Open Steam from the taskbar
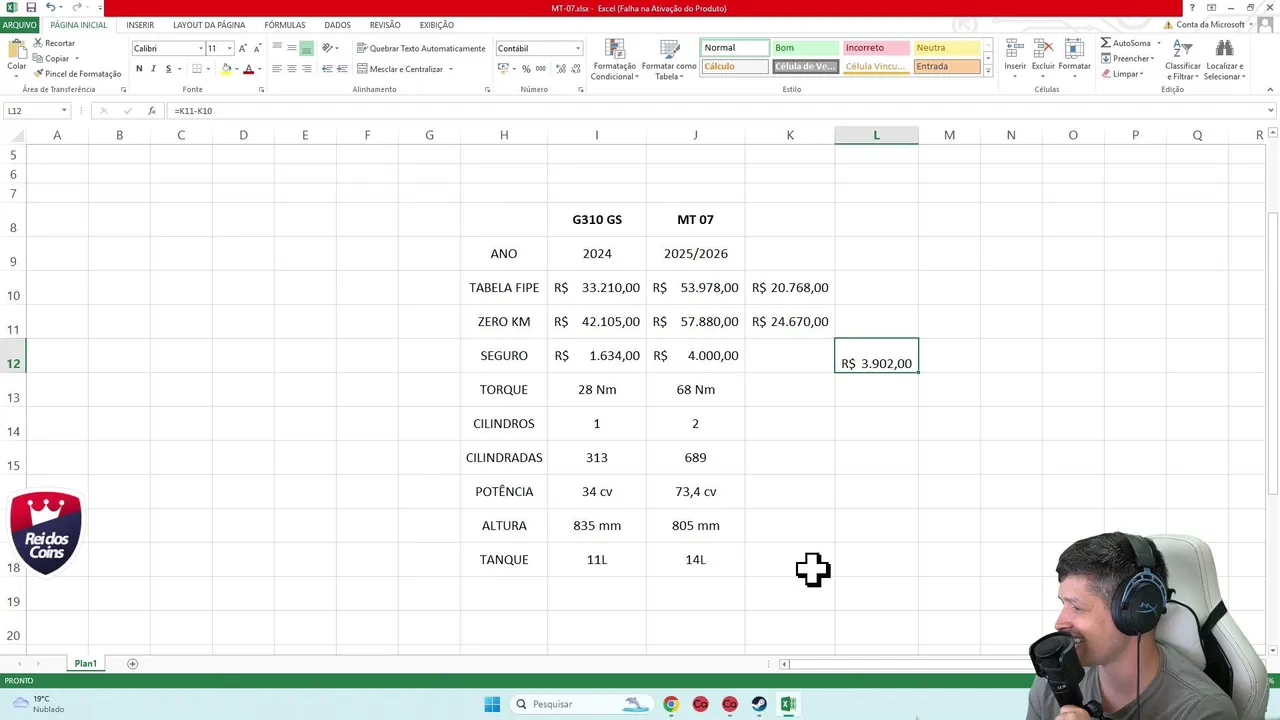Viewport: 1280px width, 720px height. coord(759,704)
